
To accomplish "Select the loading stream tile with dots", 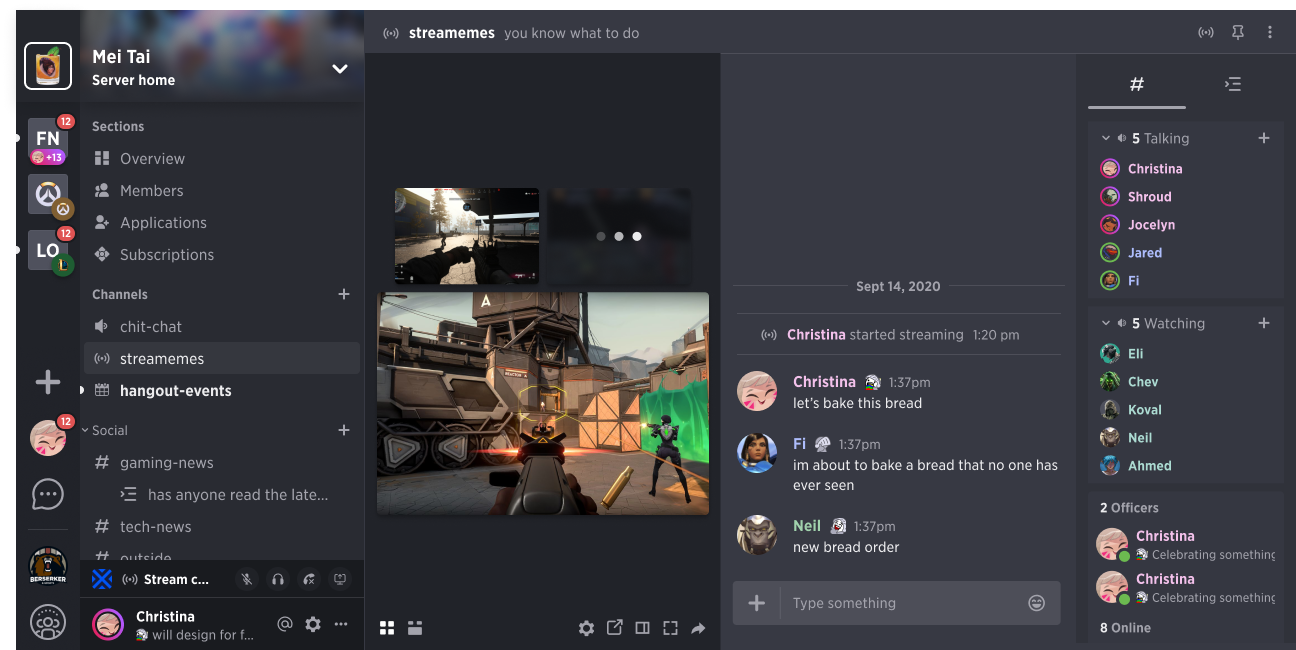I will [619, 236].
